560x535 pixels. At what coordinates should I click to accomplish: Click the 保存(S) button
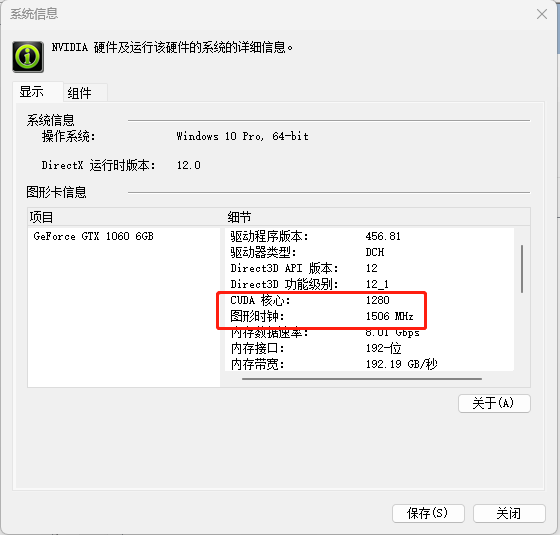coord(428,513)
